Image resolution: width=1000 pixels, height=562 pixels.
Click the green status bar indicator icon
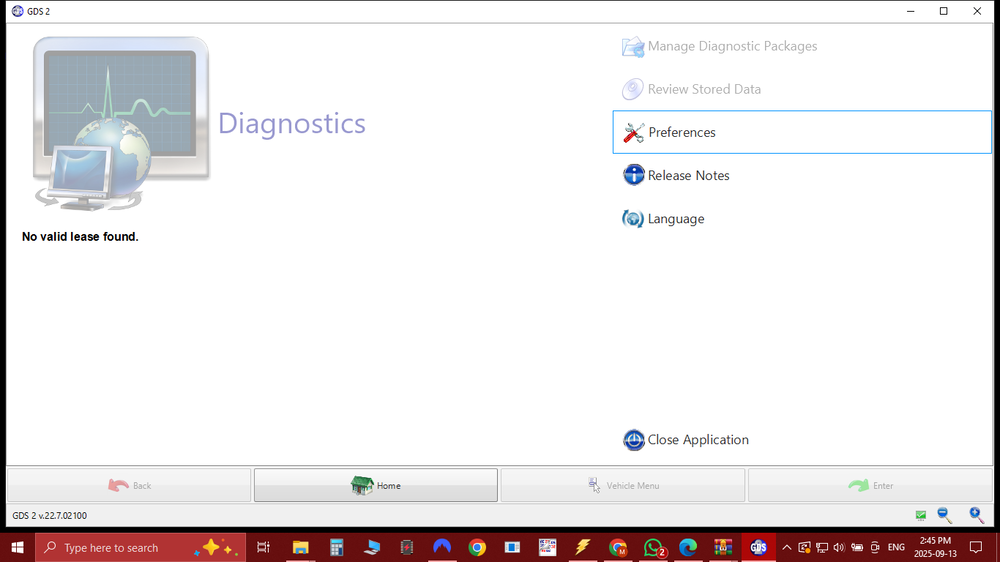pos(920,515)
